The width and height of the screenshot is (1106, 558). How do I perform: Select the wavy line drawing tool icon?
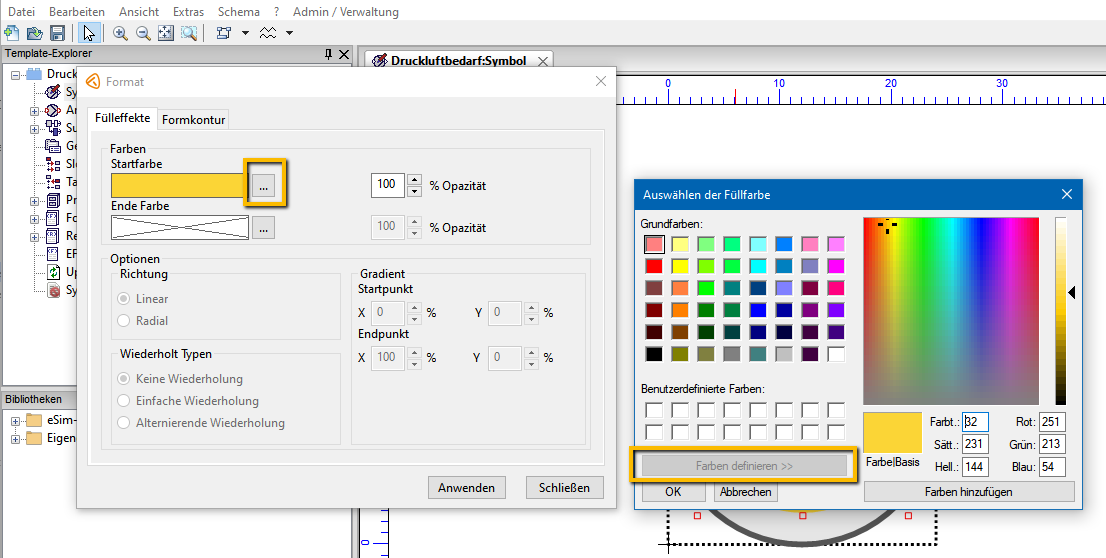click(x=268, y=33)
